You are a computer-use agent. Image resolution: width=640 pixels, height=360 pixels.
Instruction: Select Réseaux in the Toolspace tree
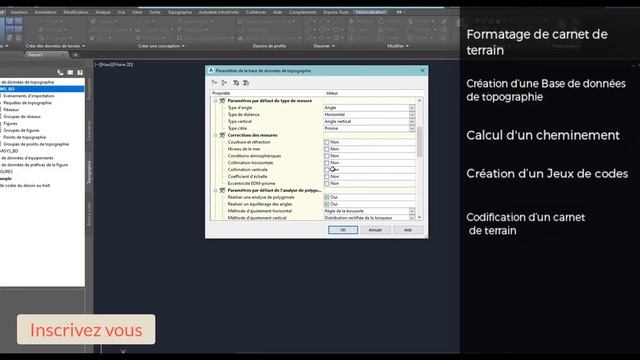pos(11,110)
